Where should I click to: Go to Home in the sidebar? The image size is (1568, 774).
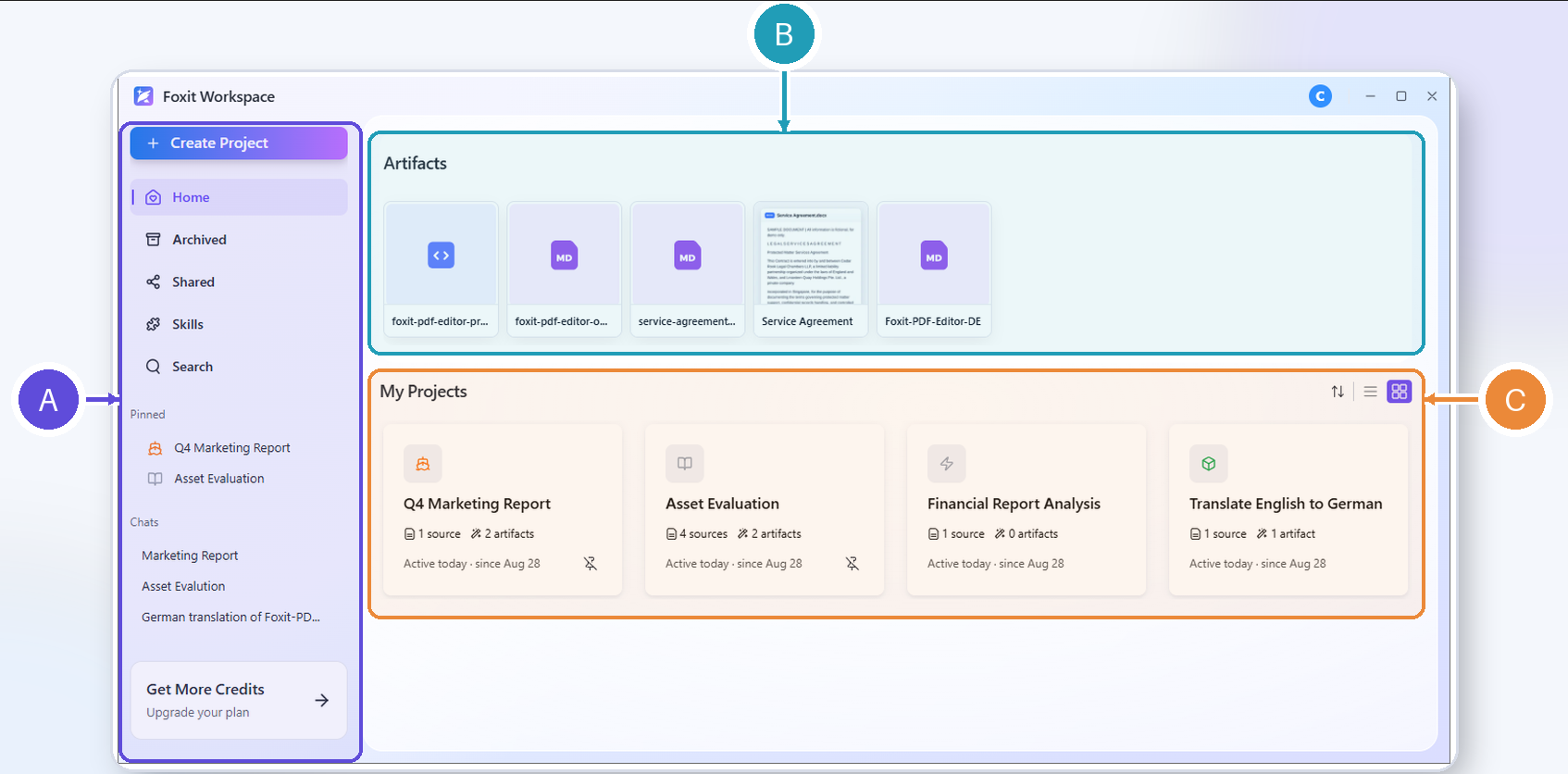point(239,197)
